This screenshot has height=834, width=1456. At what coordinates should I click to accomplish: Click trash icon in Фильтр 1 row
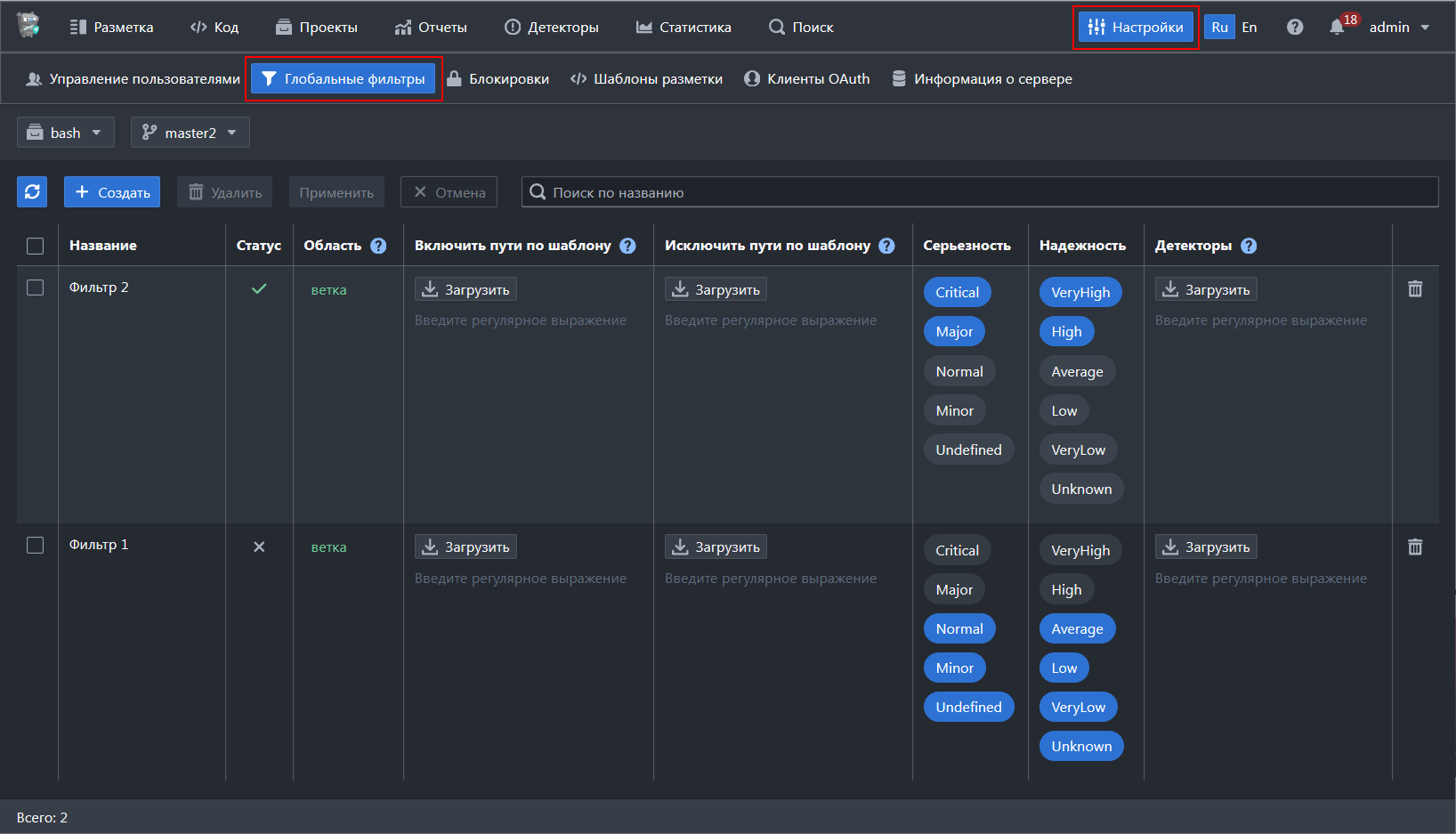[x=1415, y=547]
